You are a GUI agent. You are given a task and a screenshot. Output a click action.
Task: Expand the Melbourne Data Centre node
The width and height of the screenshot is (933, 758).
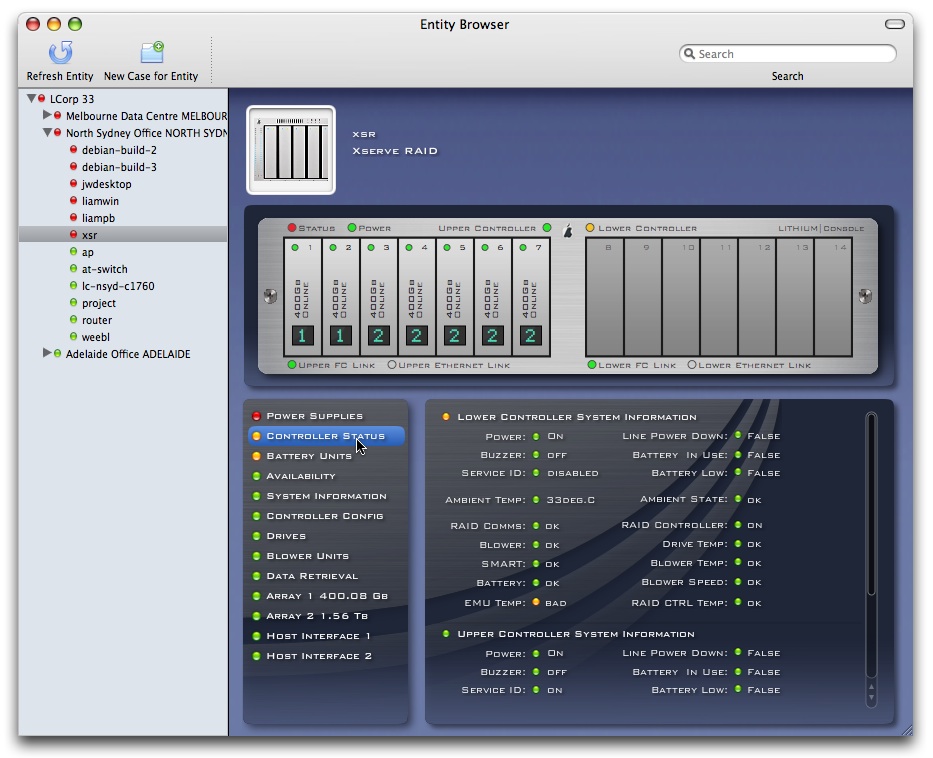click(x=47, y=115)
